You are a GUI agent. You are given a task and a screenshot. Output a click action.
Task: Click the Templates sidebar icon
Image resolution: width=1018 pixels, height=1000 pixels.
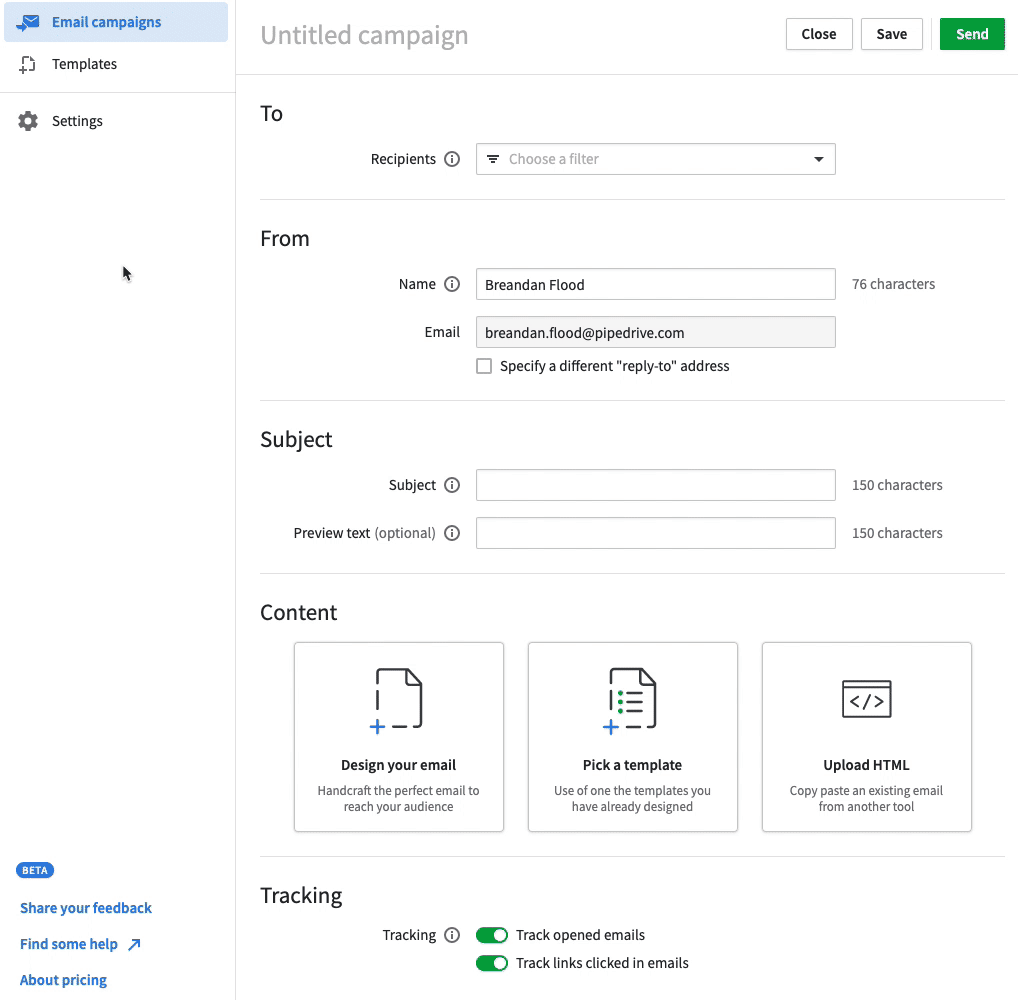pyautogui.click(x=27, y=63)
